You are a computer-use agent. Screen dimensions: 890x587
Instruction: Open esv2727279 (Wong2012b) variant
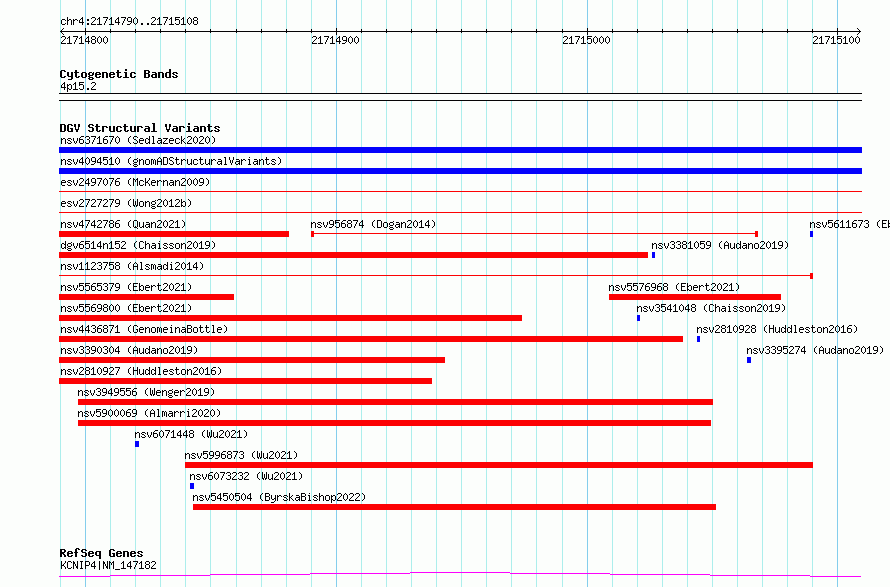126,203
